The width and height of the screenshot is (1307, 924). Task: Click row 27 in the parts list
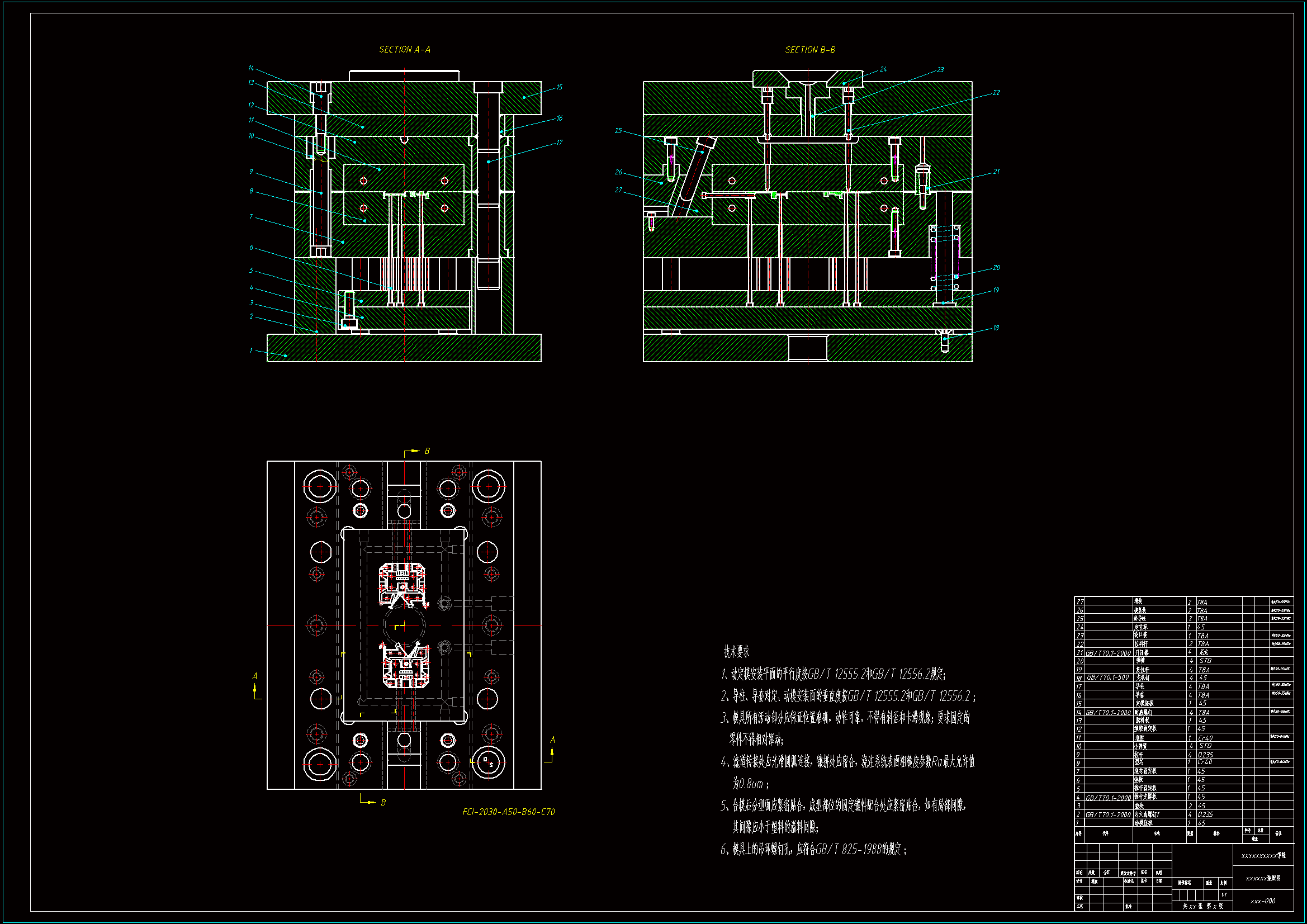[1139, 601]
